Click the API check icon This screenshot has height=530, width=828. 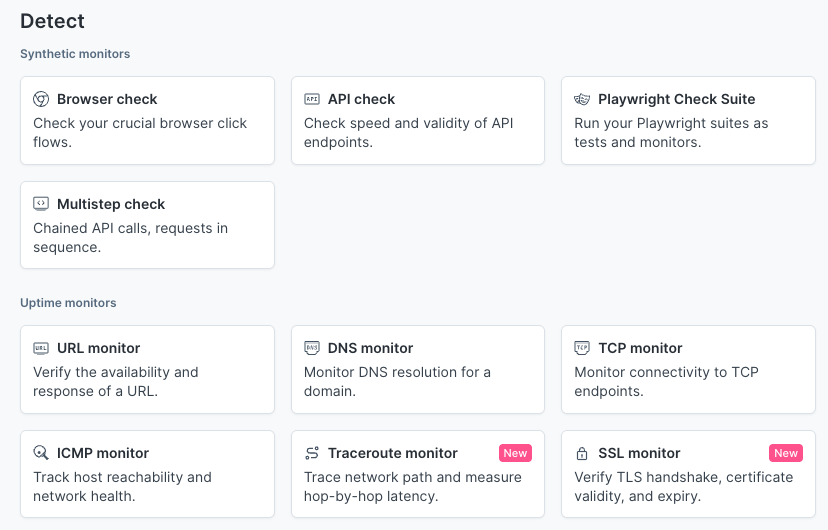pyautogui.click(x=312, y=99)
